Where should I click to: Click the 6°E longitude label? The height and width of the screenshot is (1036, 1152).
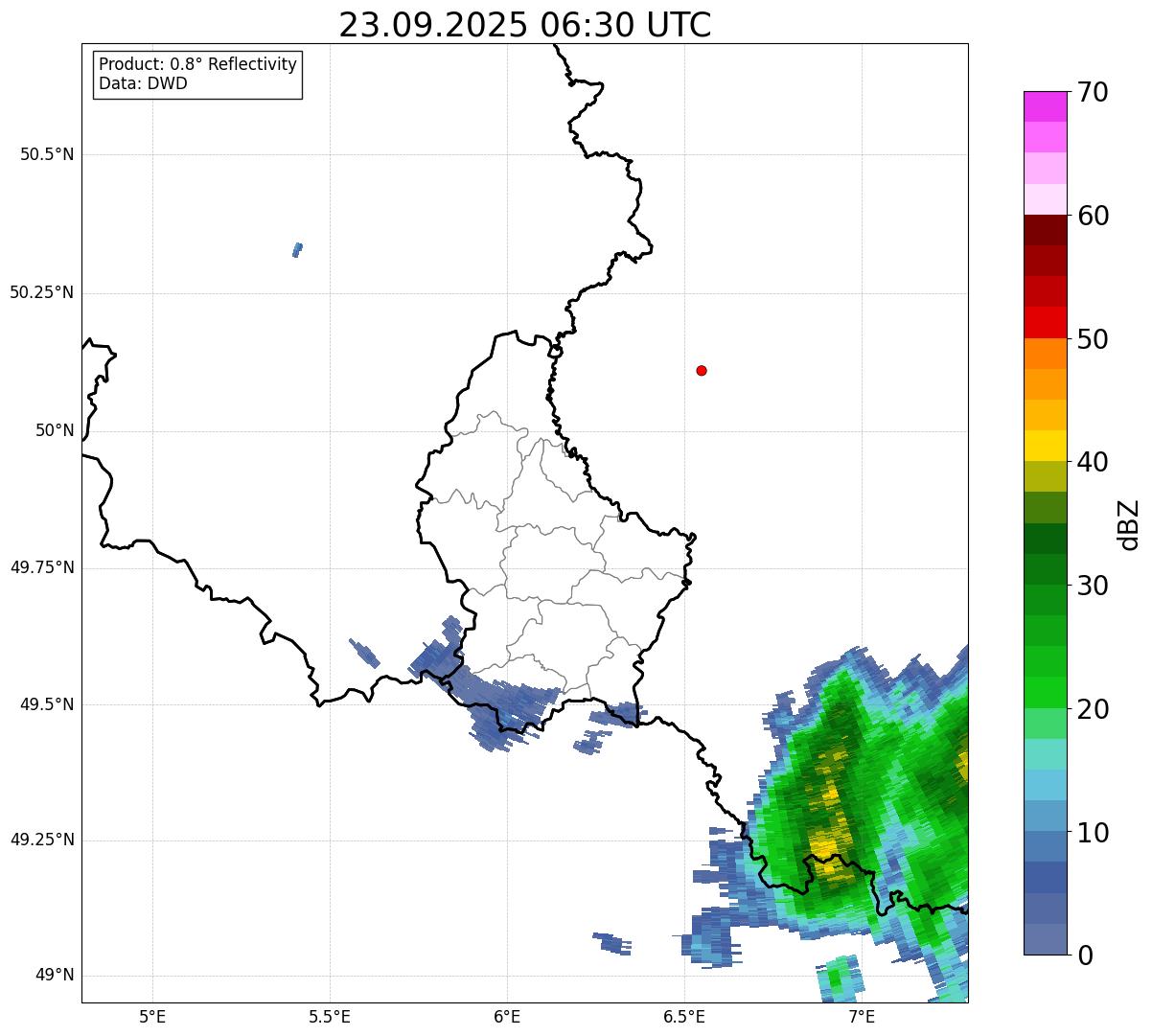[x=507, y=1016]
